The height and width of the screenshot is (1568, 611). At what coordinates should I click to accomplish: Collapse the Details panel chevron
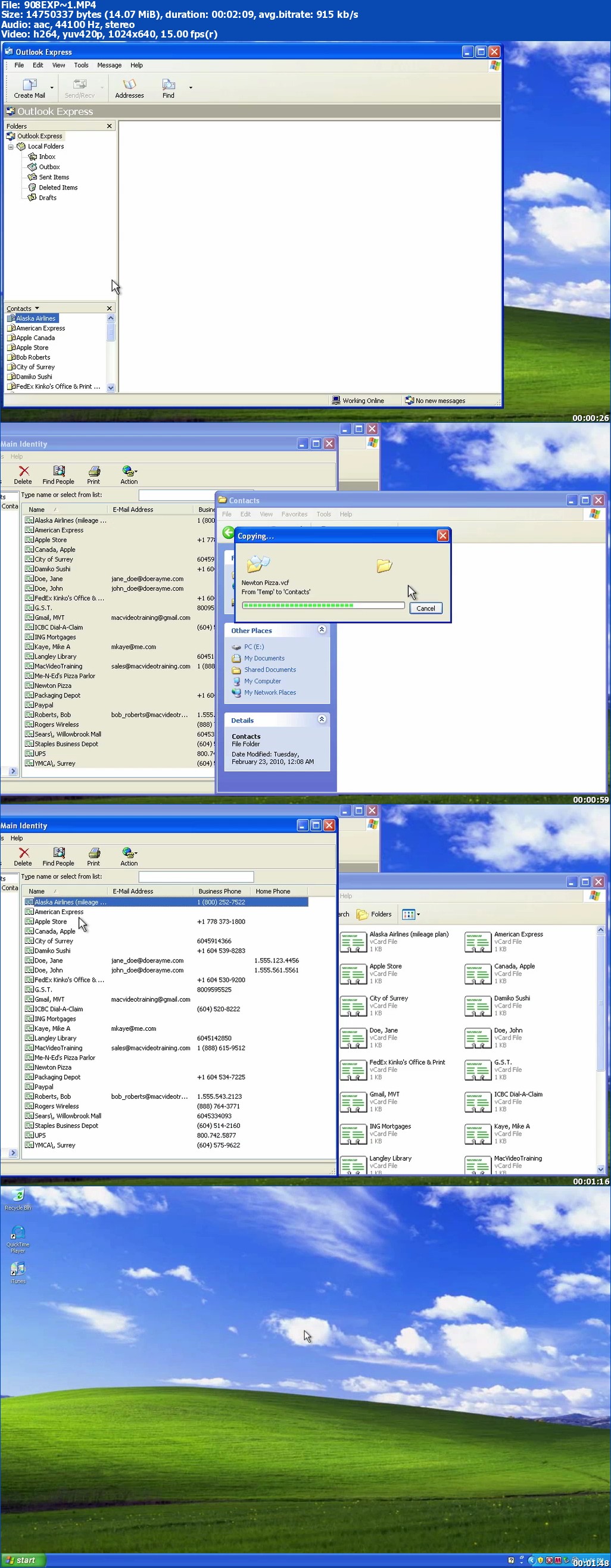tap(322, 719)
